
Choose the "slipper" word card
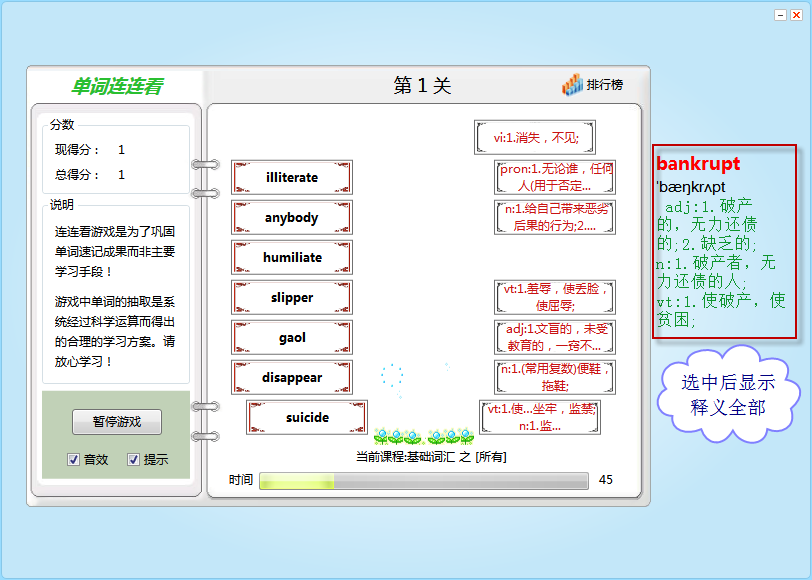[x=292, y=298]
